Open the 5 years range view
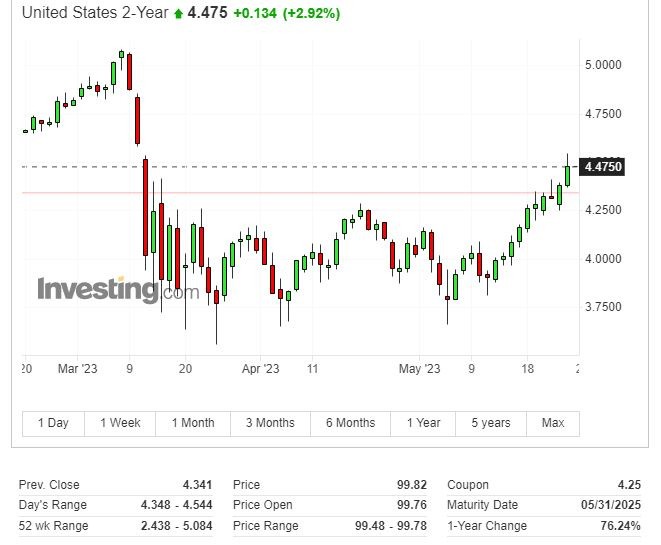The height and width of the screenshot is (545, 661). coord(491,423)
